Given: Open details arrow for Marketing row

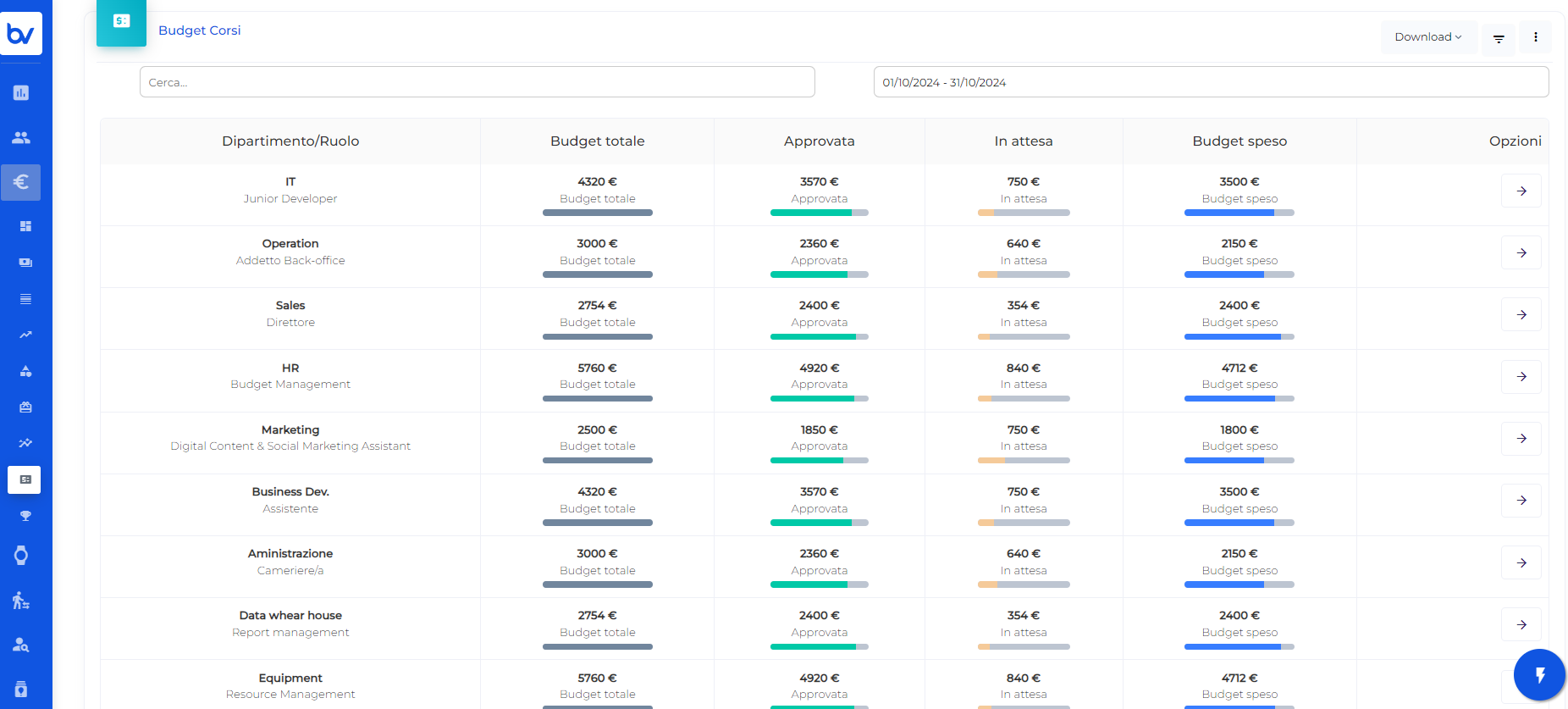Looking at the screenshot, I should [x=1521, y=439].
